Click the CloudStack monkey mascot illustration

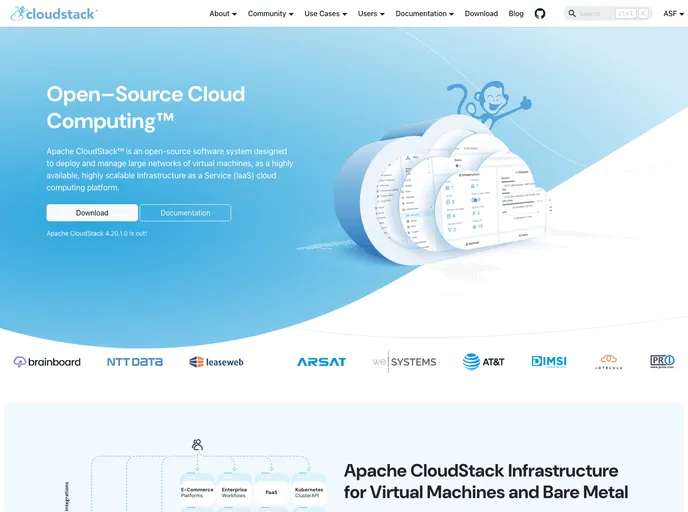[x=491, y=104]
